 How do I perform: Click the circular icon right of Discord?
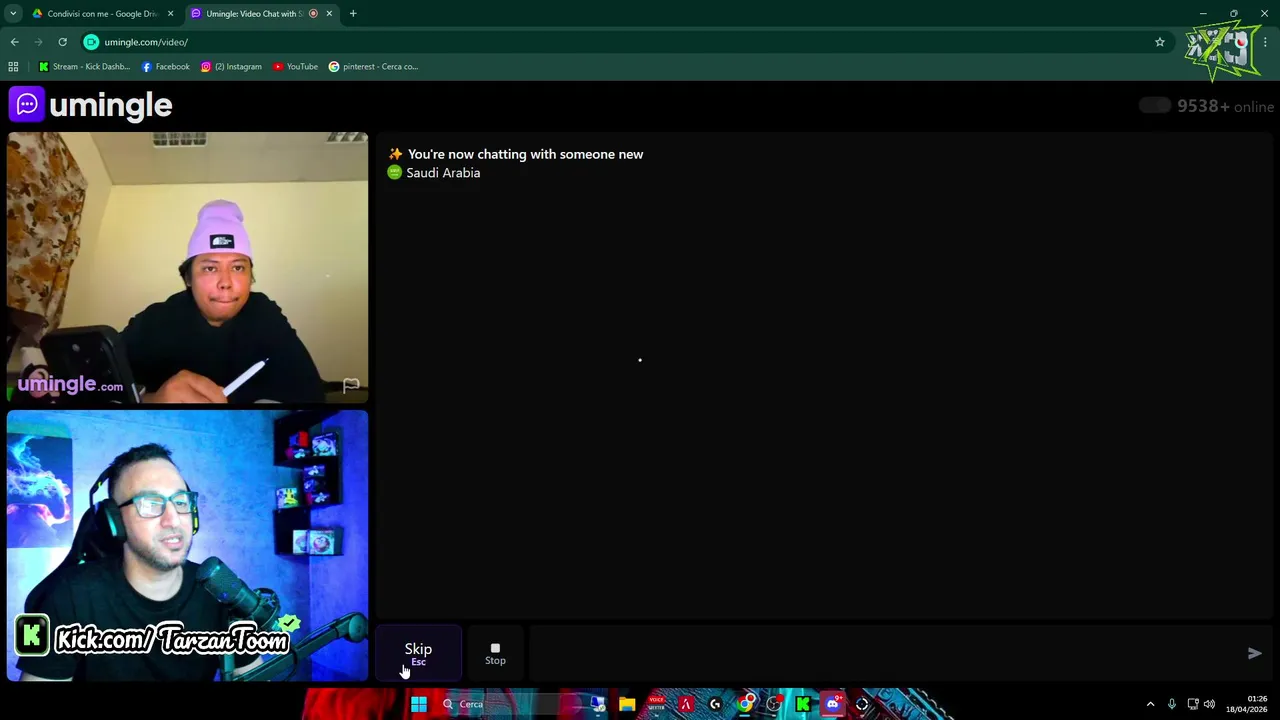coord(862,704)
